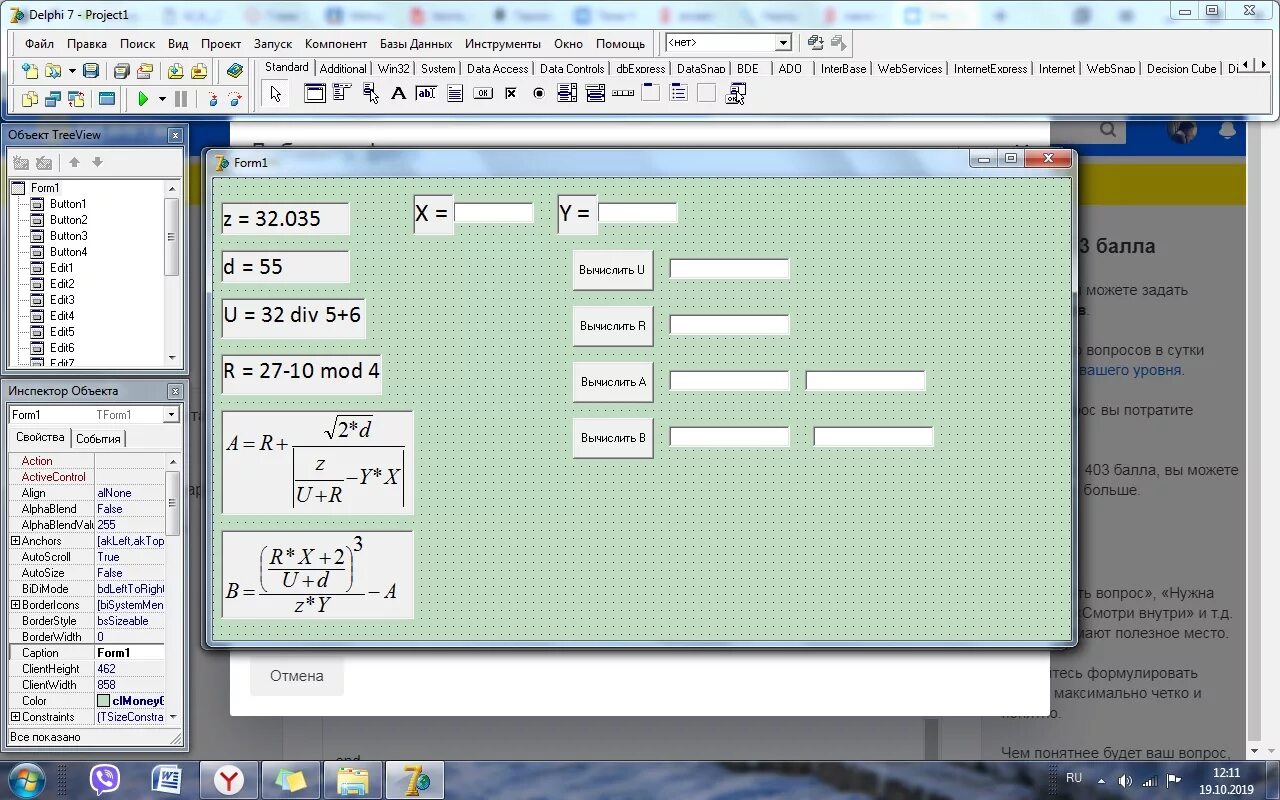Select Edit4 in Object TreeView
Image resolution: width=1280 pixels, height=800 pixels.
pos(62,316)
